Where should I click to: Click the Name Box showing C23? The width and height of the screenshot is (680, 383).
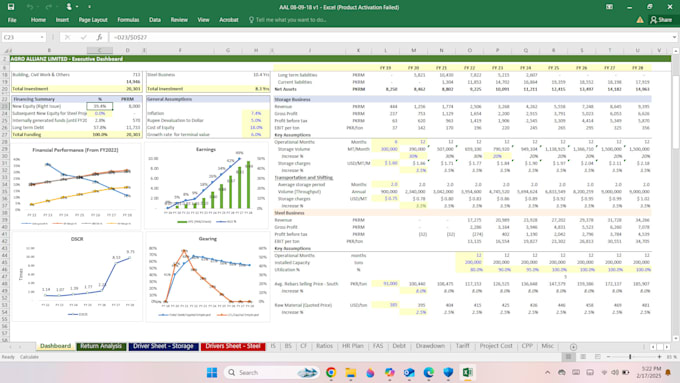click(20, 37)
